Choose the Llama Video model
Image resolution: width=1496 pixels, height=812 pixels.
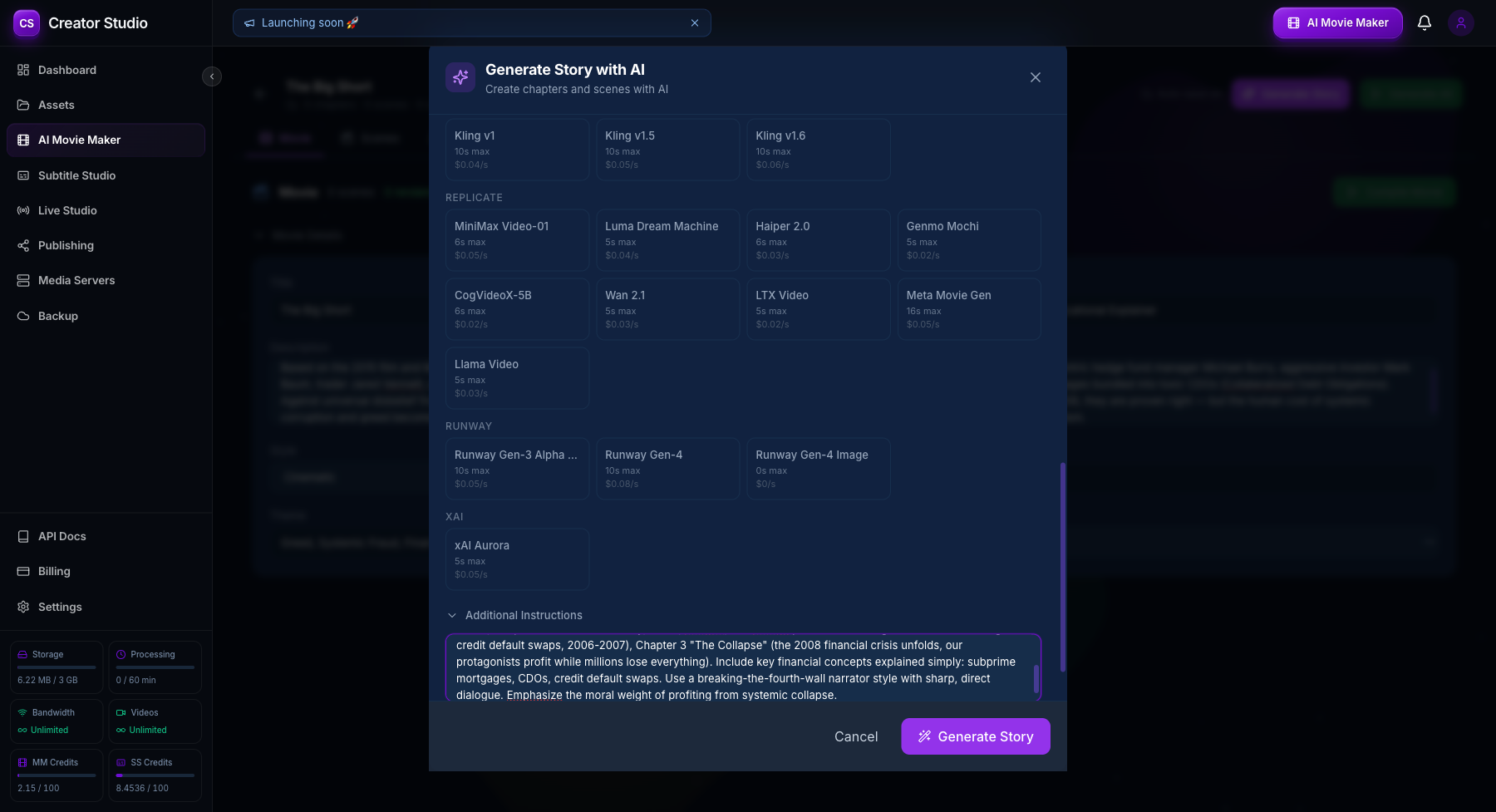[x=518, y=378]
